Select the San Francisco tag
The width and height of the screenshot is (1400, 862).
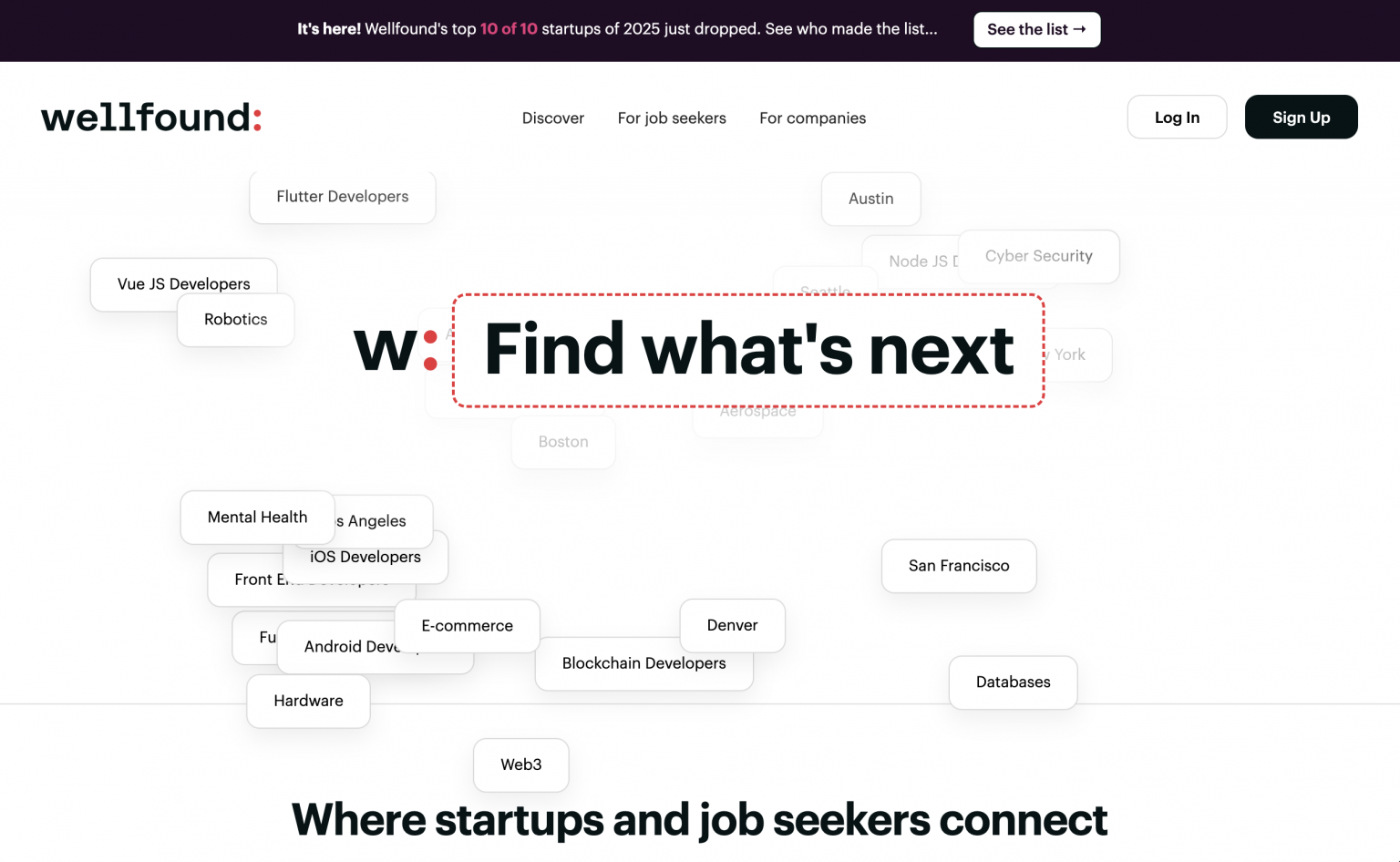[x=958, y=566]
